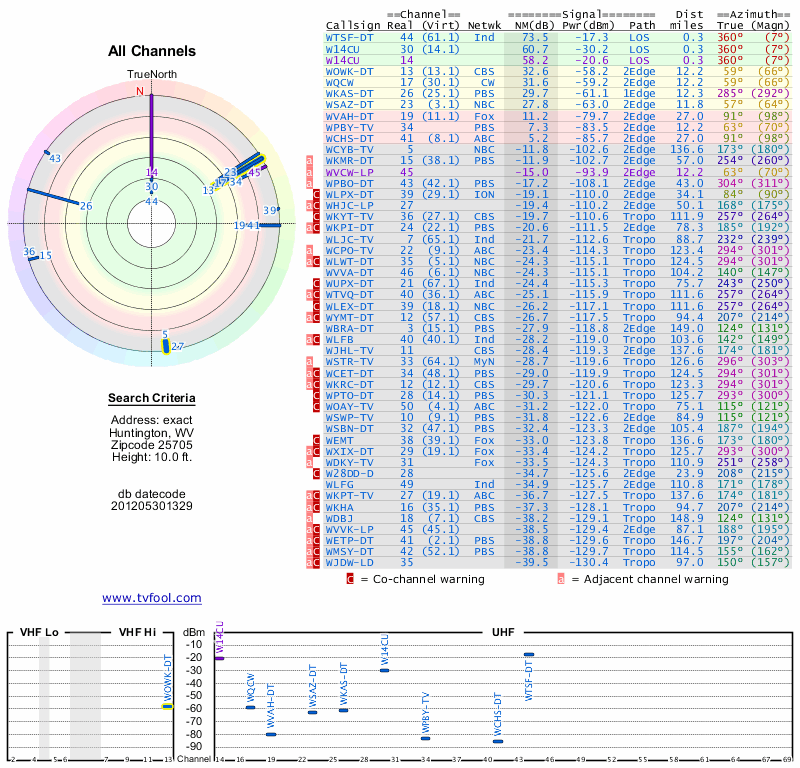
Task: Click the WKMR-DT adjacent channel warning icon
Action: click(309, 161)
